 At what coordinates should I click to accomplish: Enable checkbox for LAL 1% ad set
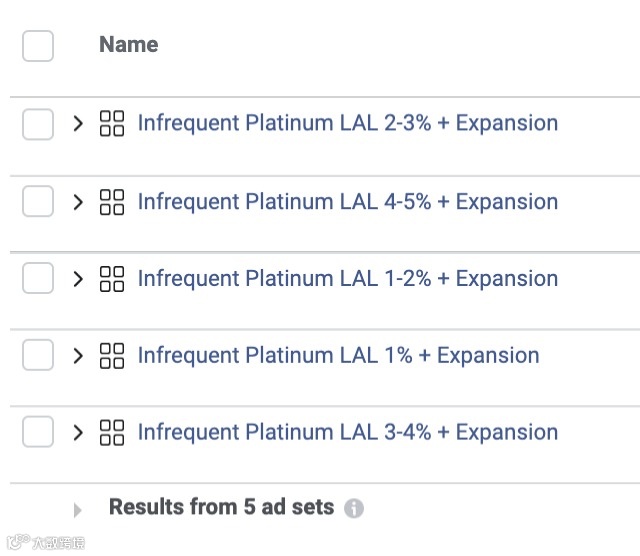pos(38,356)
